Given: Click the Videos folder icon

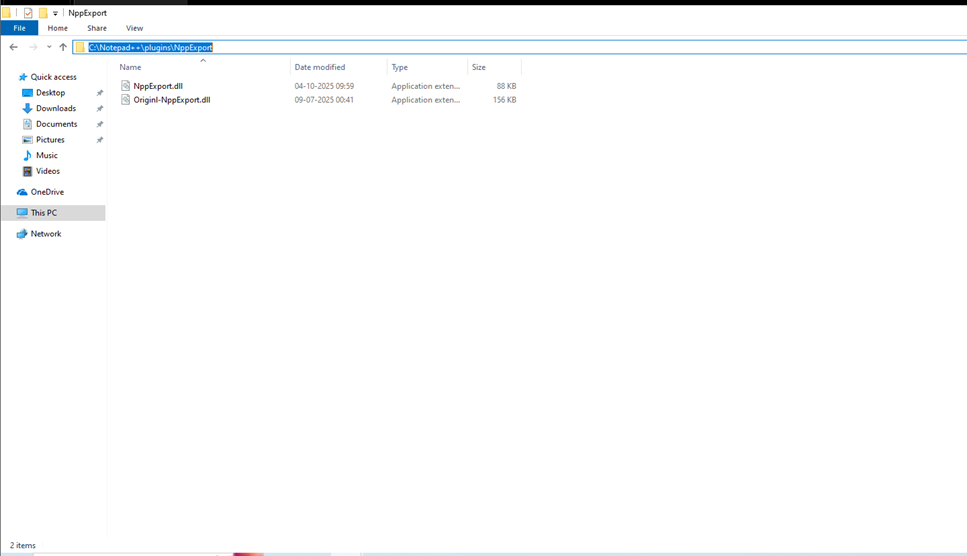Looking at the screenshot, I should pyautogui.click(x=27, y=171).
